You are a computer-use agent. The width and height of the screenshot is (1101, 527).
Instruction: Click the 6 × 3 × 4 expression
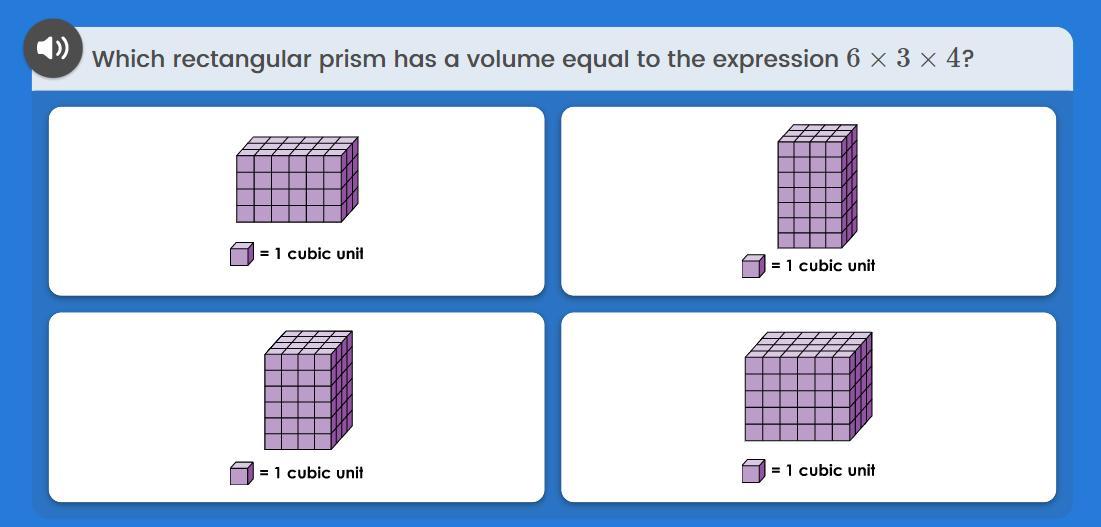(903, 58)
